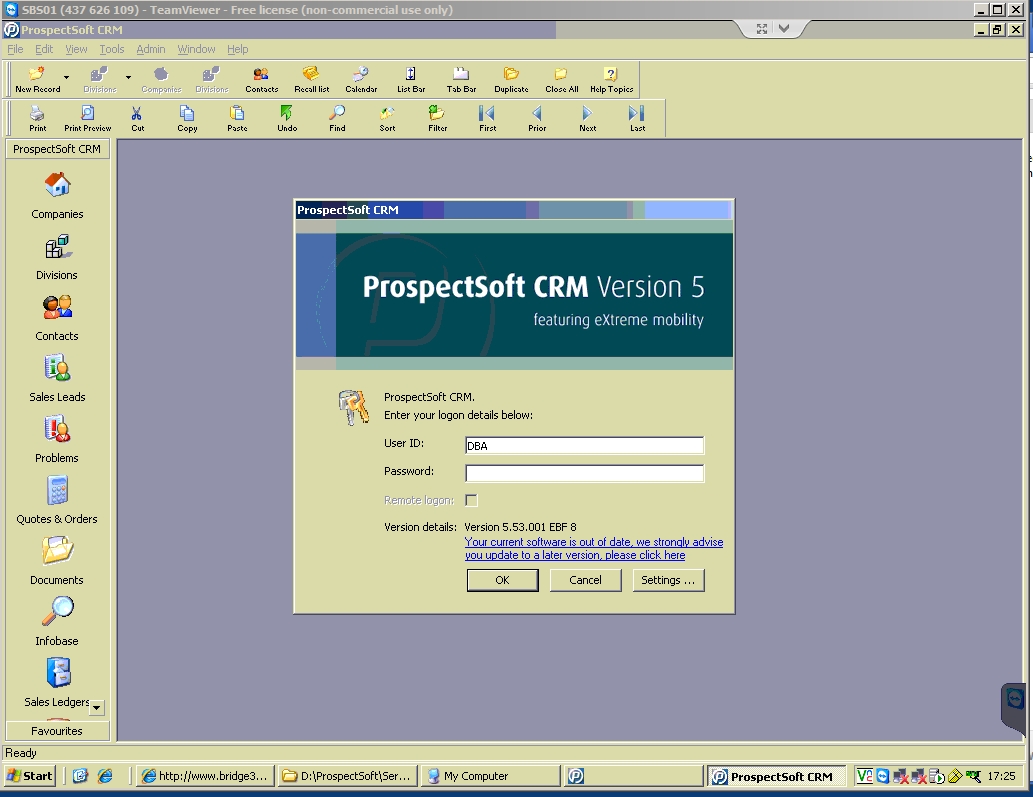
Task: Open Help Topics from the toolbar
Action: pyautogui.click(x=611, y=80)
